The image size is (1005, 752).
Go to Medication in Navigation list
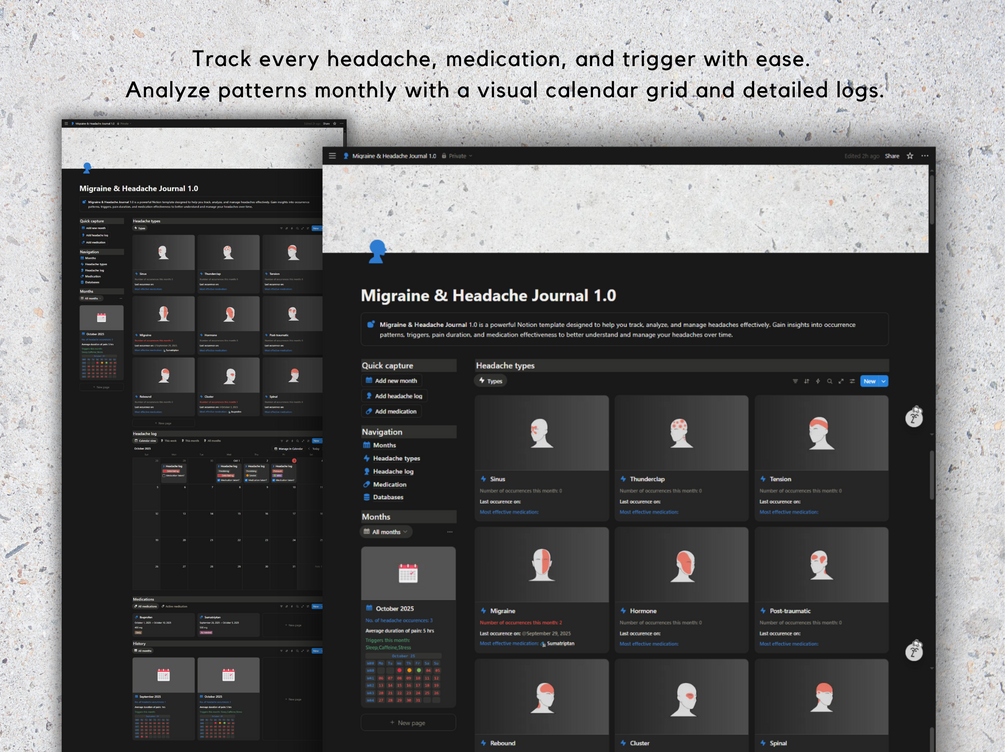385,484
